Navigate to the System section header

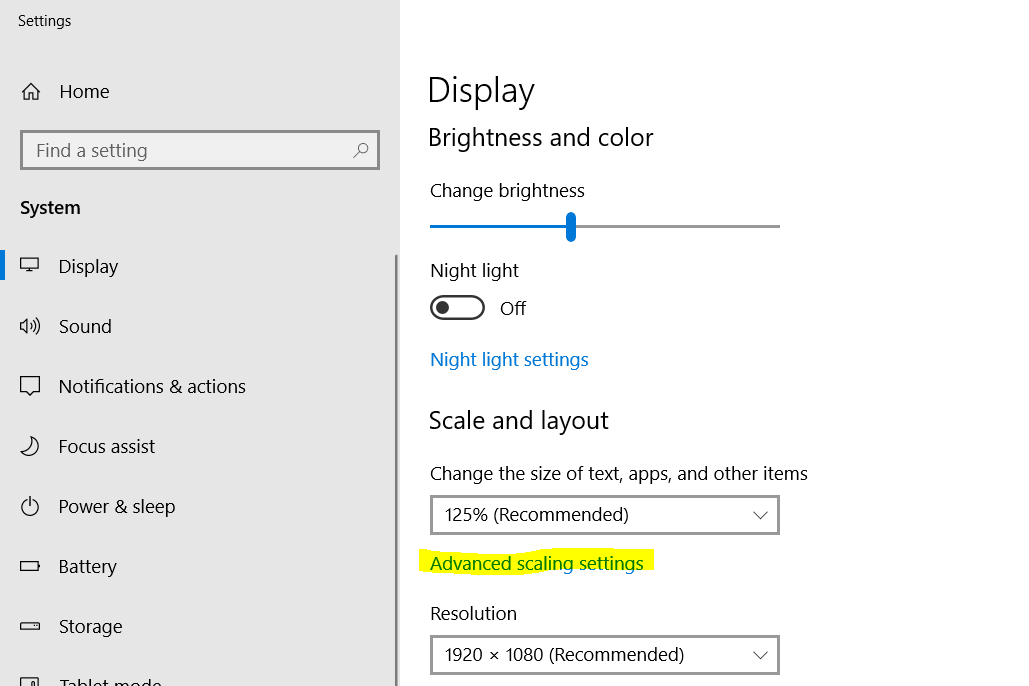point(50,207)
